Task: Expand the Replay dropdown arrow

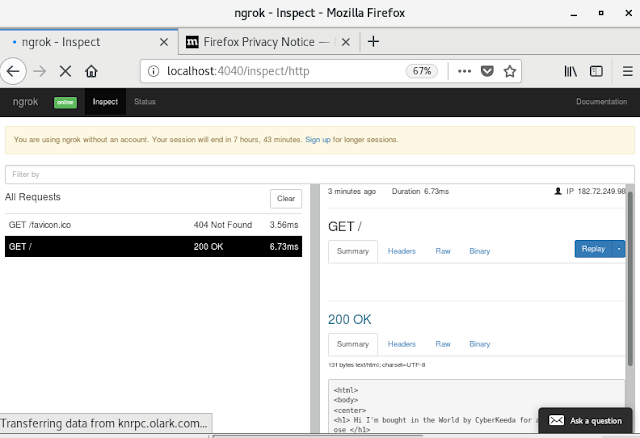Action: point(619,249)
